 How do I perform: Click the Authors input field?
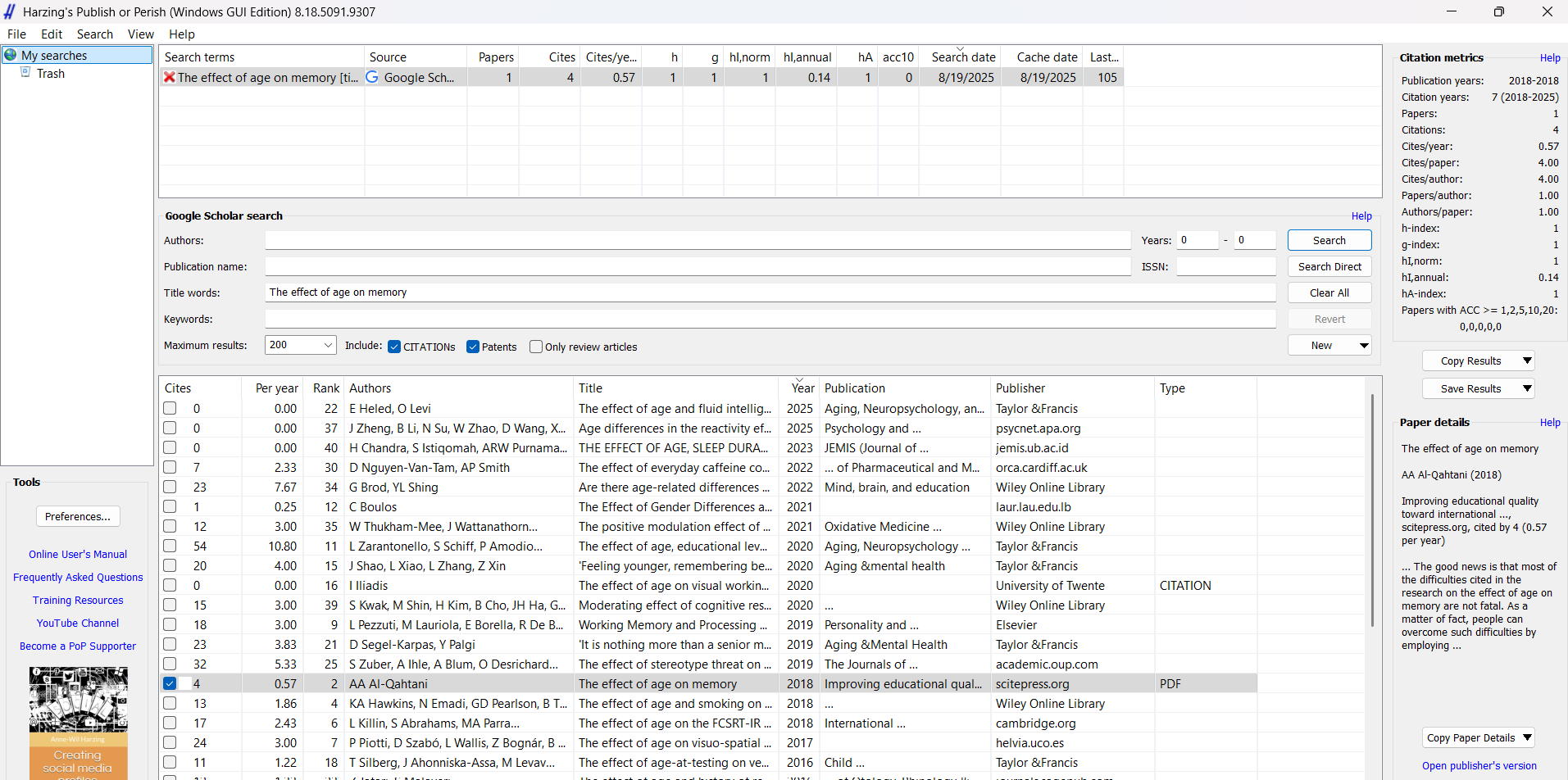pos(698,240)
